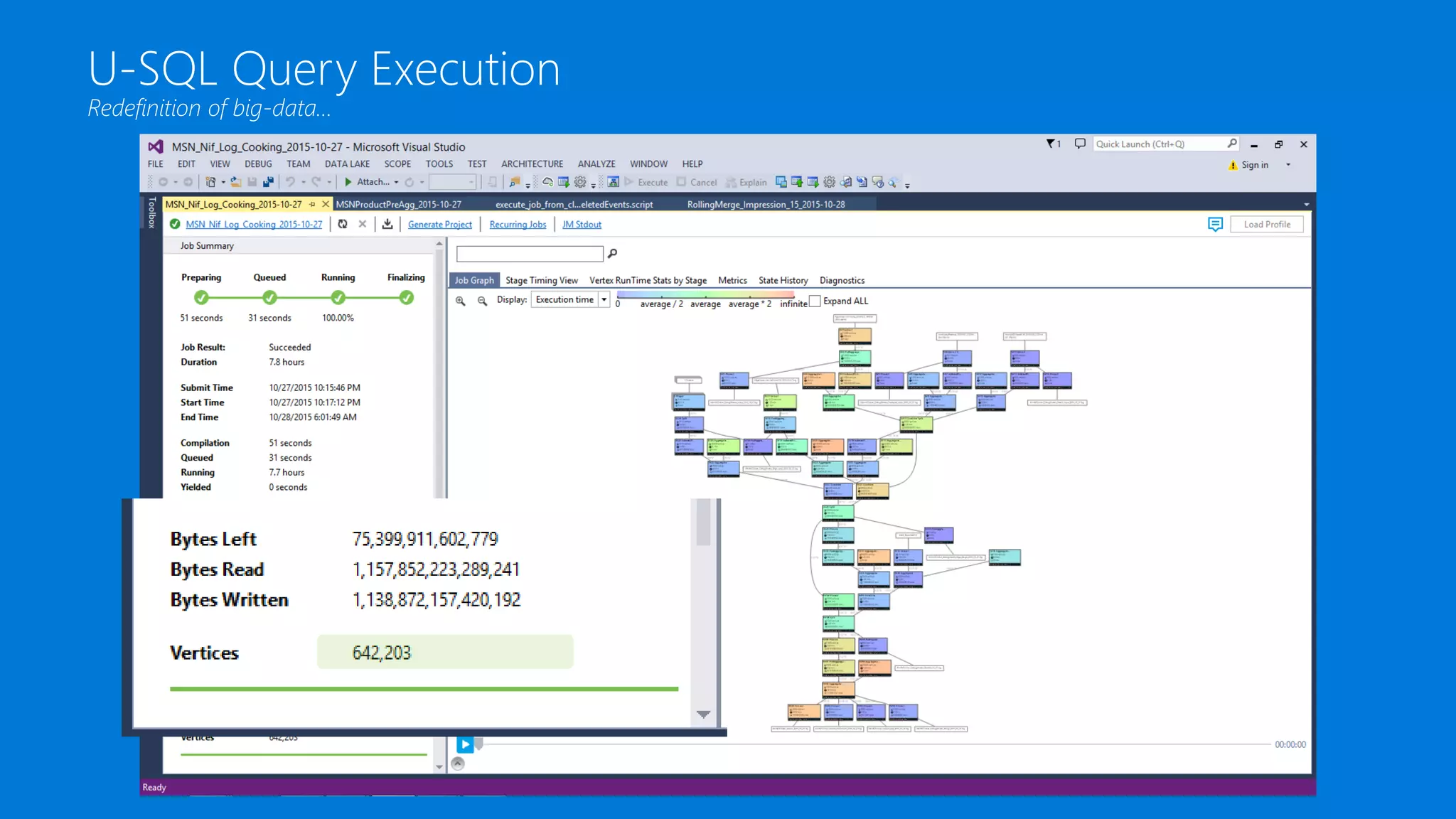This screenshot has width=1456, height=819.
Task: Click the zoom in magnifier icon
Action: 461,301
